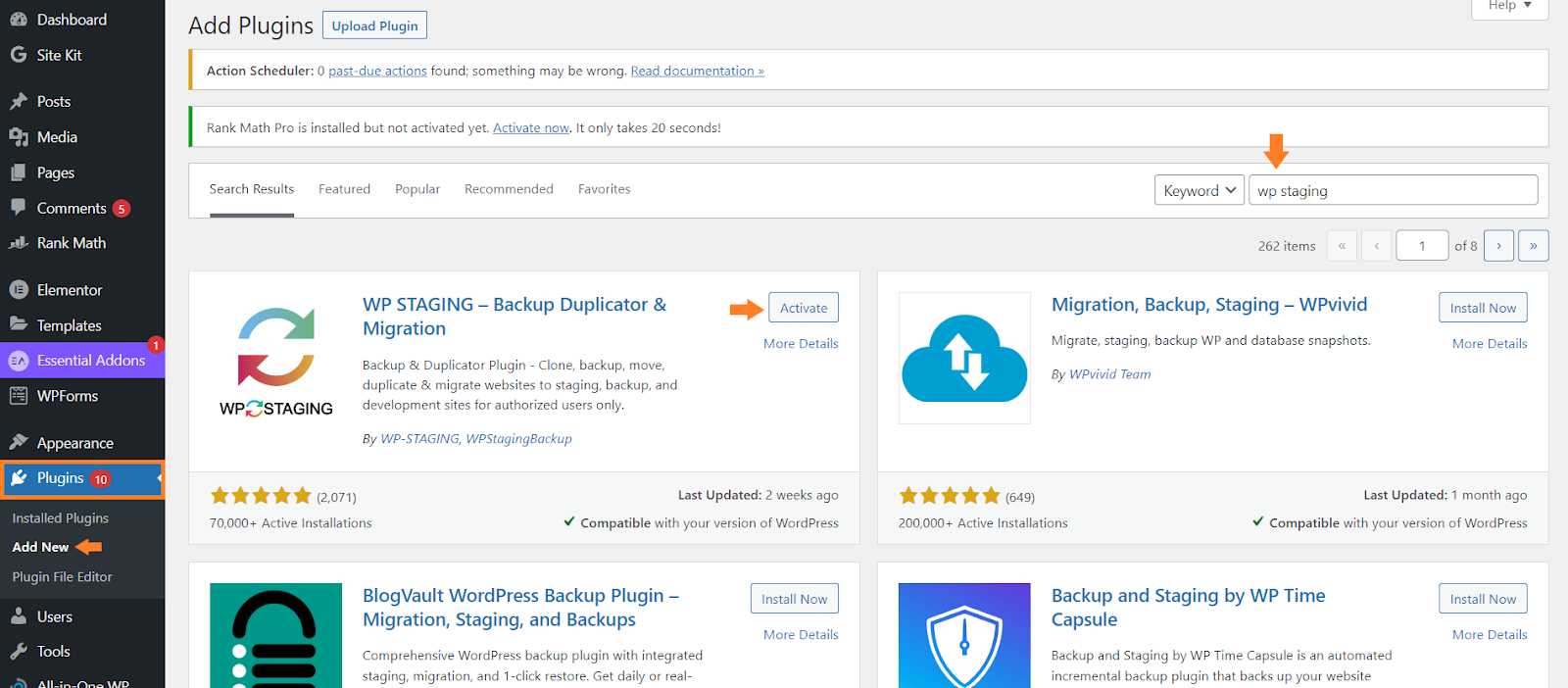Click the Appearance paintbrush icon
This screenshot has height=688, width=1568.
click(x=19, y=442)
